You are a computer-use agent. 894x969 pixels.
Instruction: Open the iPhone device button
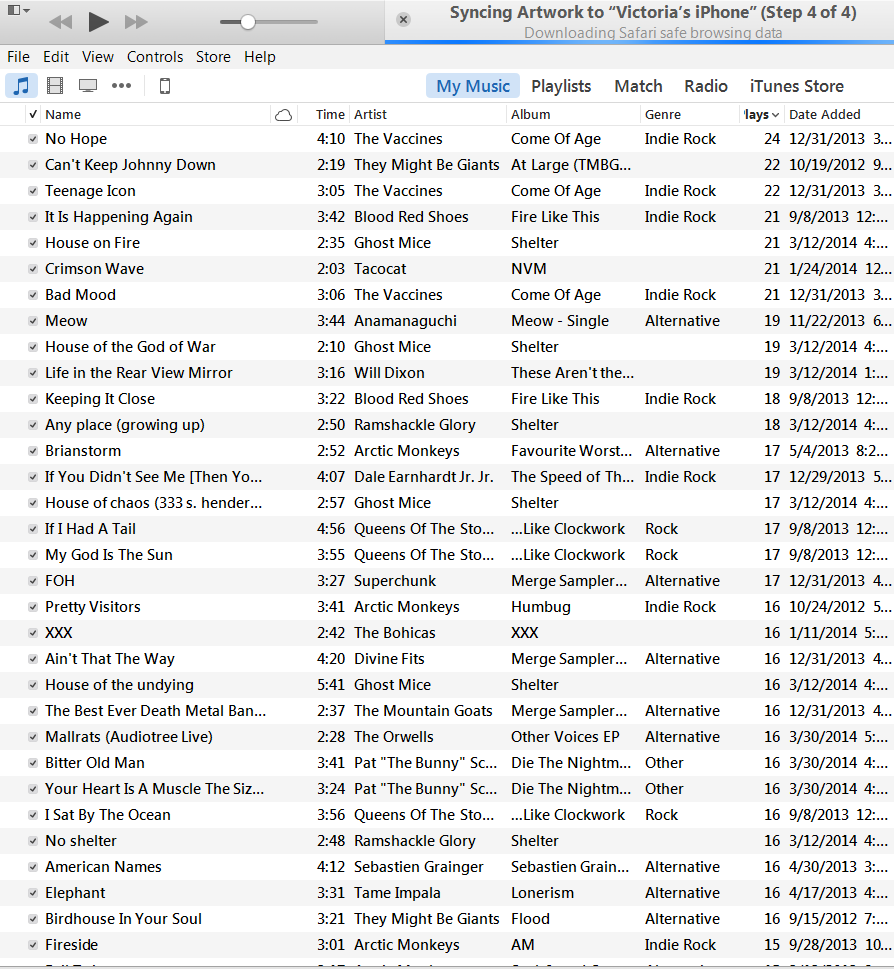165,86
